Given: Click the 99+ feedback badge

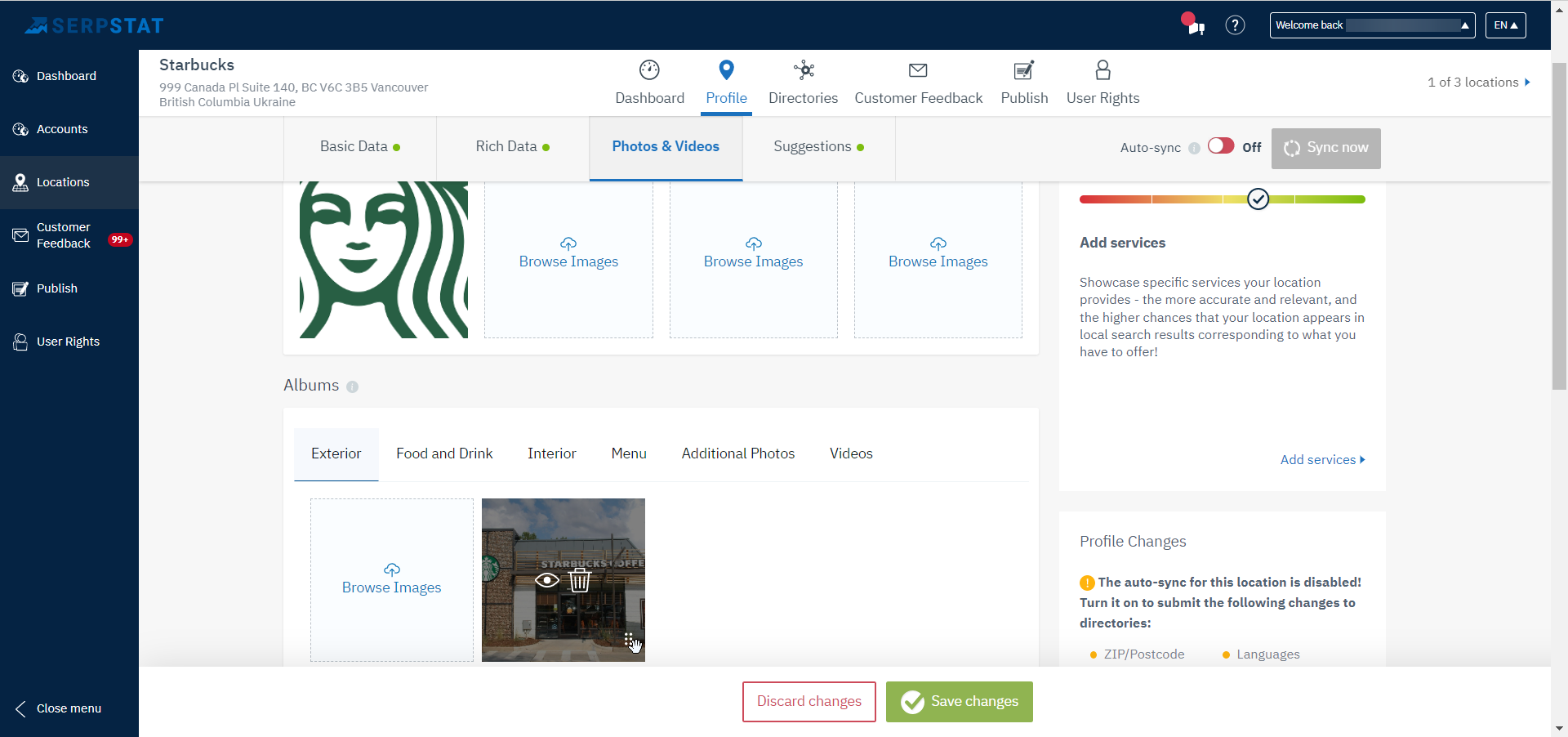Looking at the screenshot, I should click(120, 239).
